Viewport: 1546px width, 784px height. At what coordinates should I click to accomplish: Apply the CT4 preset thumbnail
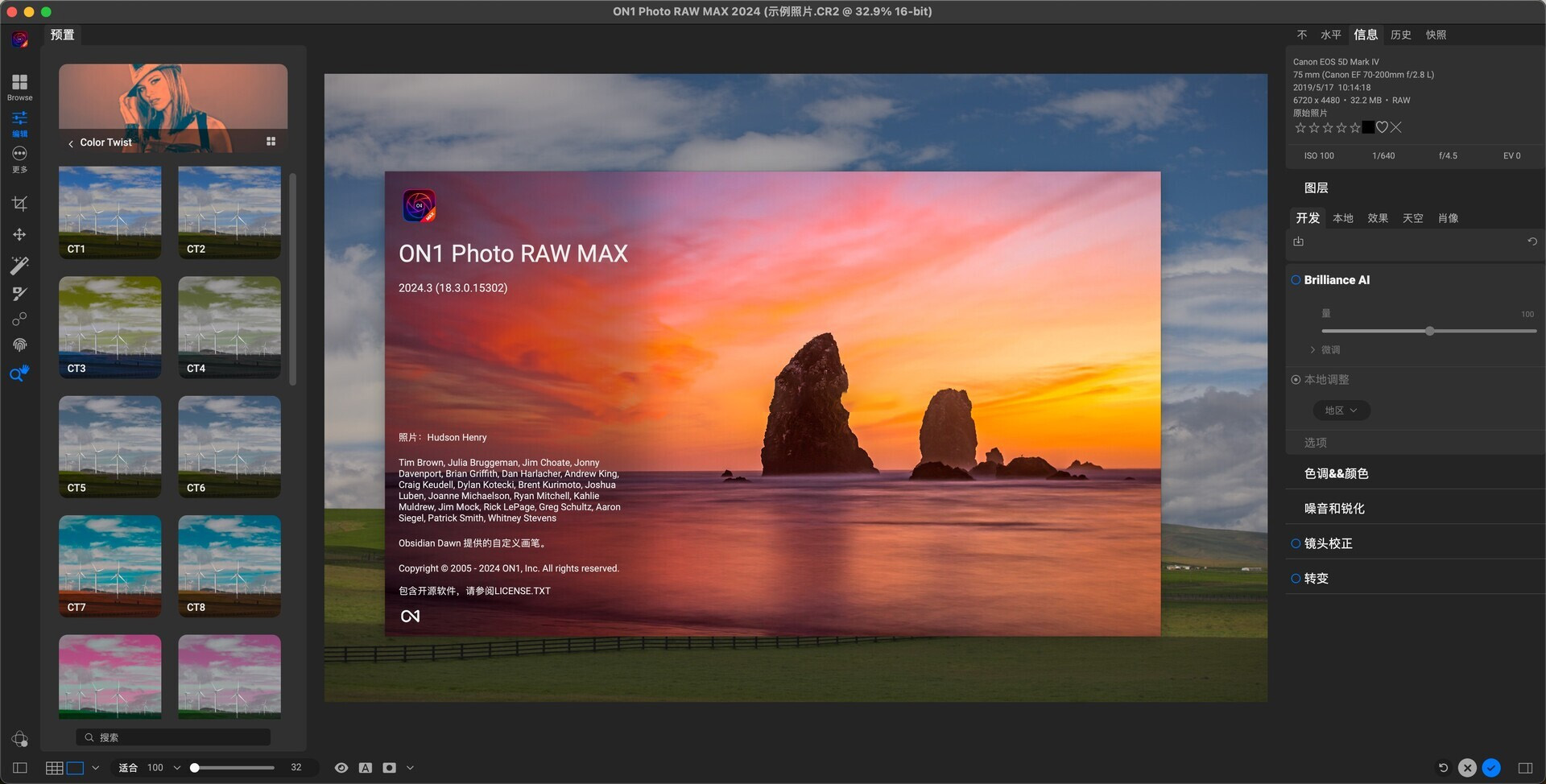(229, 328)
